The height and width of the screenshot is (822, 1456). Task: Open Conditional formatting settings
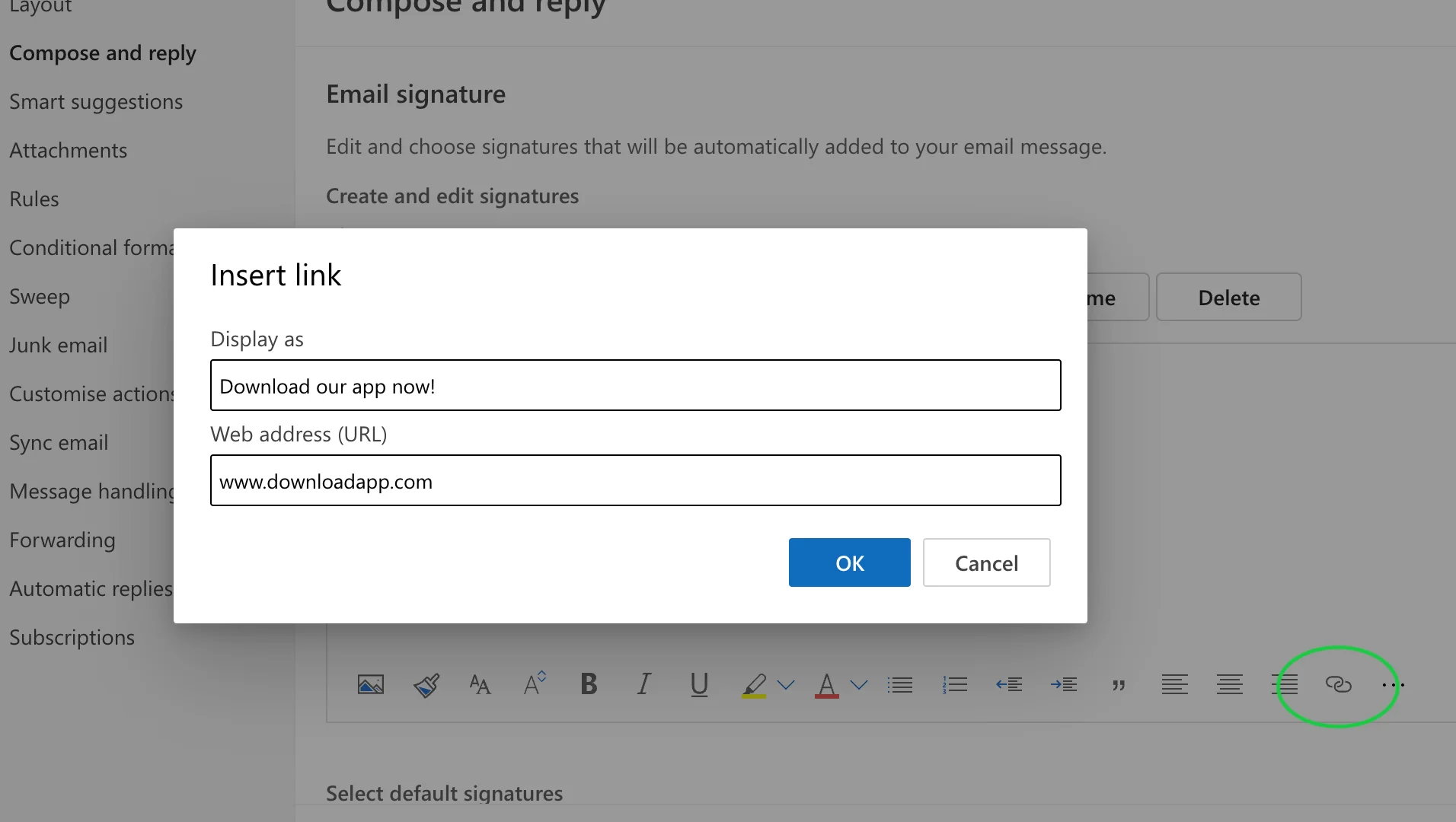pyautogui.click(x=91, y=248)
